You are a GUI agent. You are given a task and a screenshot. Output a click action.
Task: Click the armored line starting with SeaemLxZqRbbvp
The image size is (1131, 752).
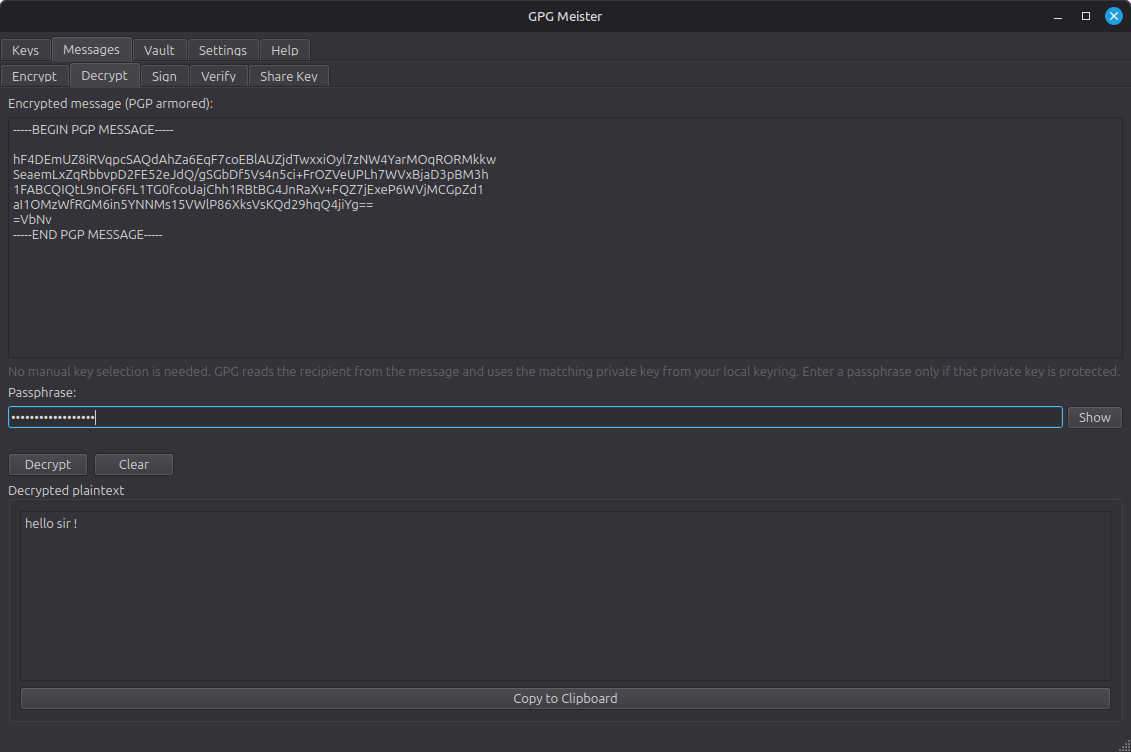pos(250,174)
